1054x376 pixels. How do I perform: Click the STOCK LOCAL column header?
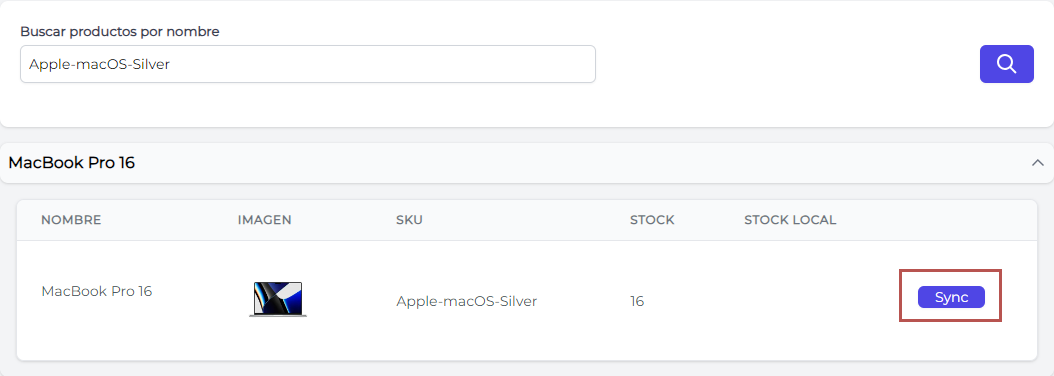point(790,220)
